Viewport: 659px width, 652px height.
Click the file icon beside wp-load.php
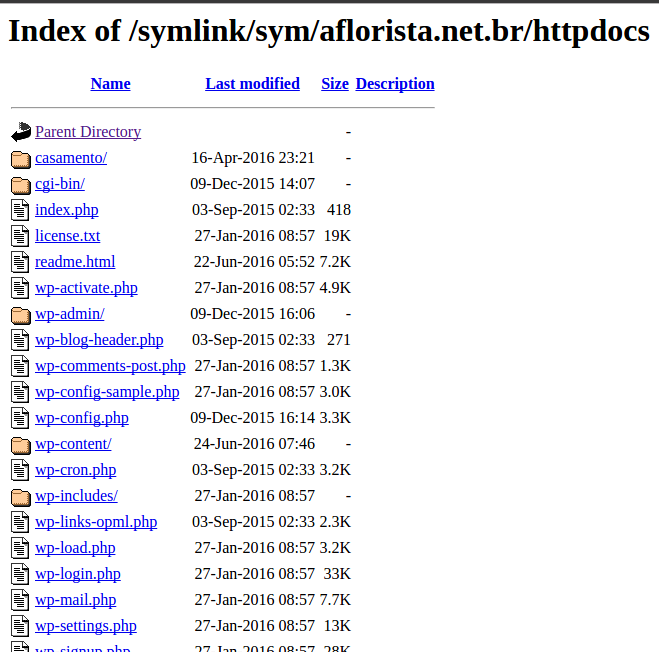(x=20, y=548)
